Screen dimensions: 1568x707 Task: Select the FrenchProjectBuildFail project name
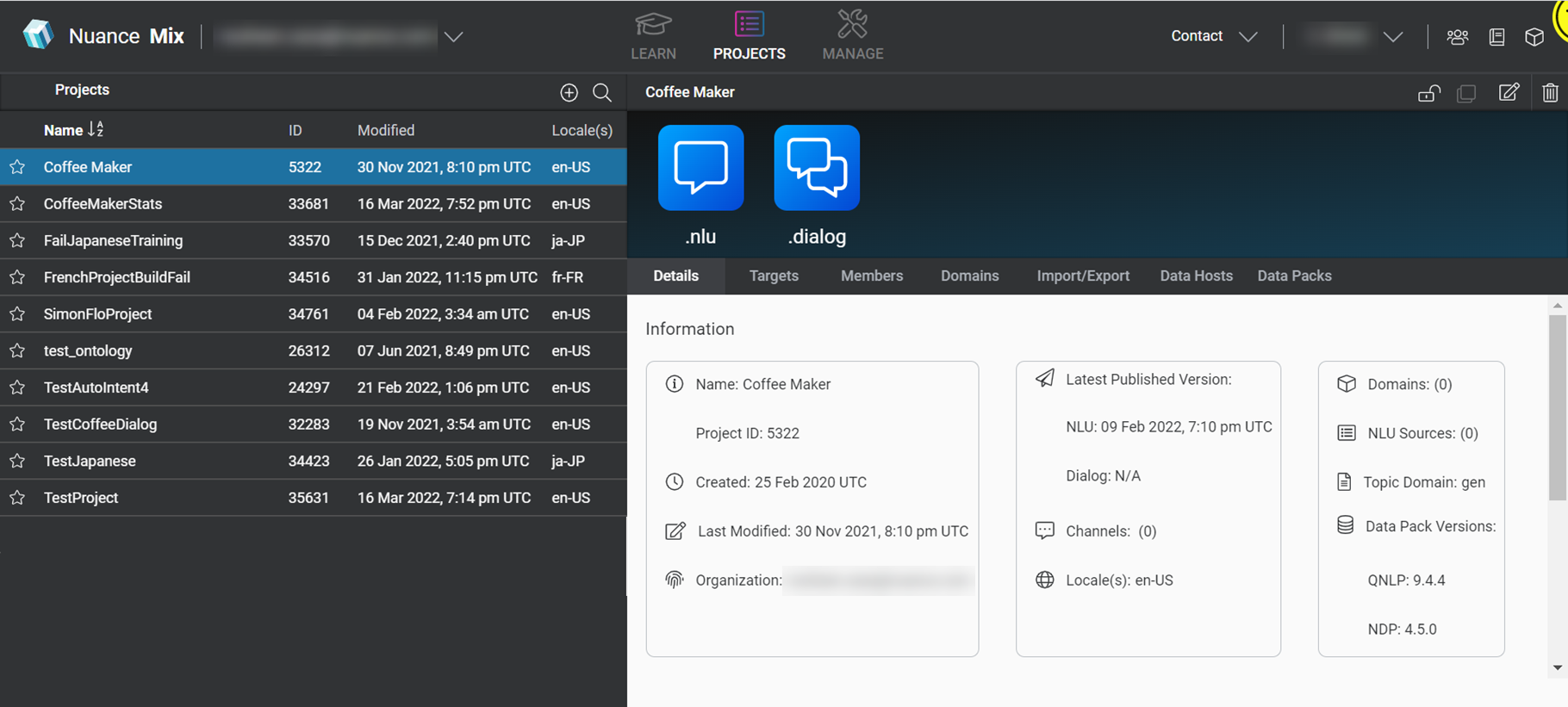pyautogui.click(x=117, y=277)
